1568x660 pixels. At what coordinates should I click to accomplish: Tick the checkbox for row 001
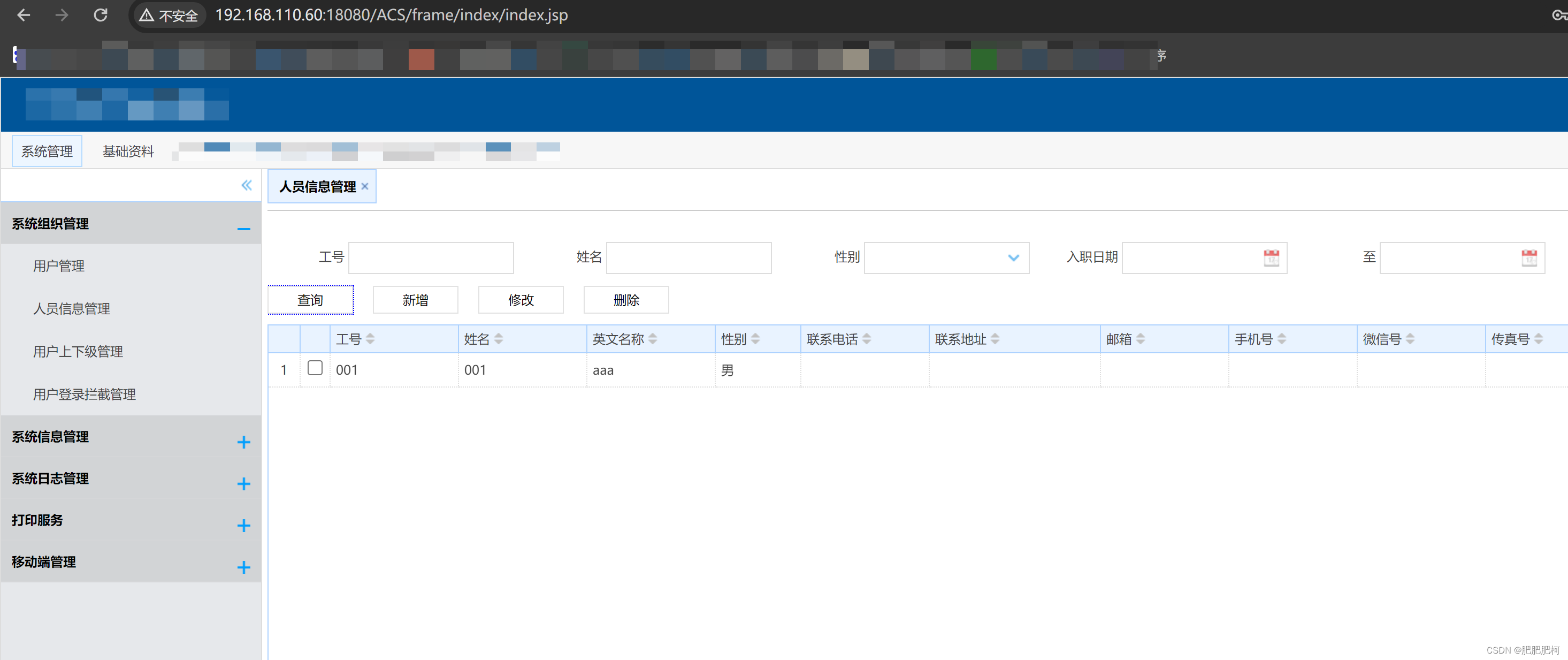click(x=315, y=368)
